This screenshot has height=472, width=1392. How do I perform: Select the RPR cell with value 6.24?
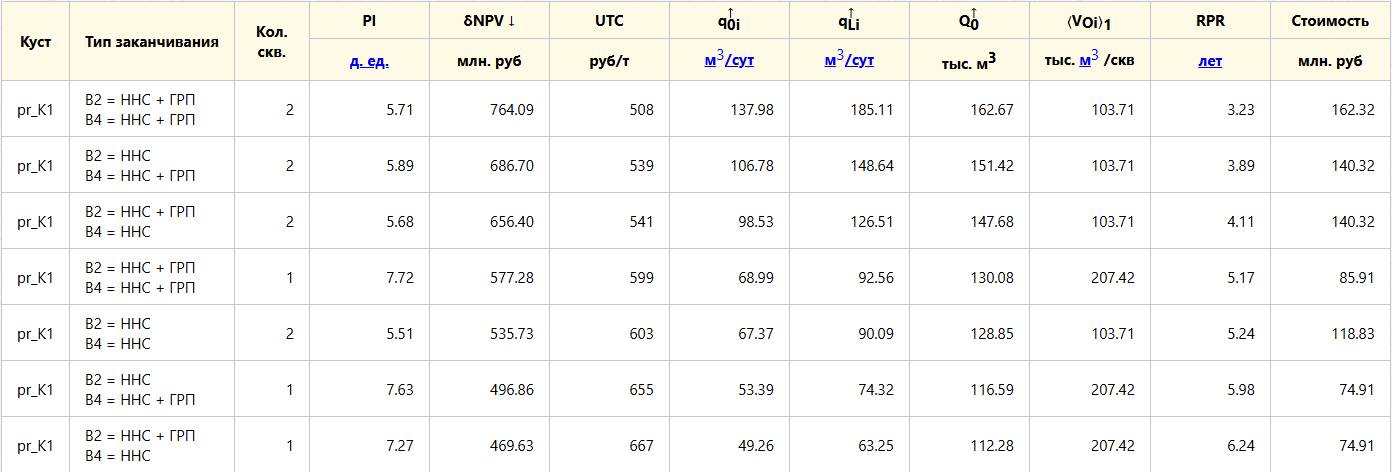[x=1210, y=445]
